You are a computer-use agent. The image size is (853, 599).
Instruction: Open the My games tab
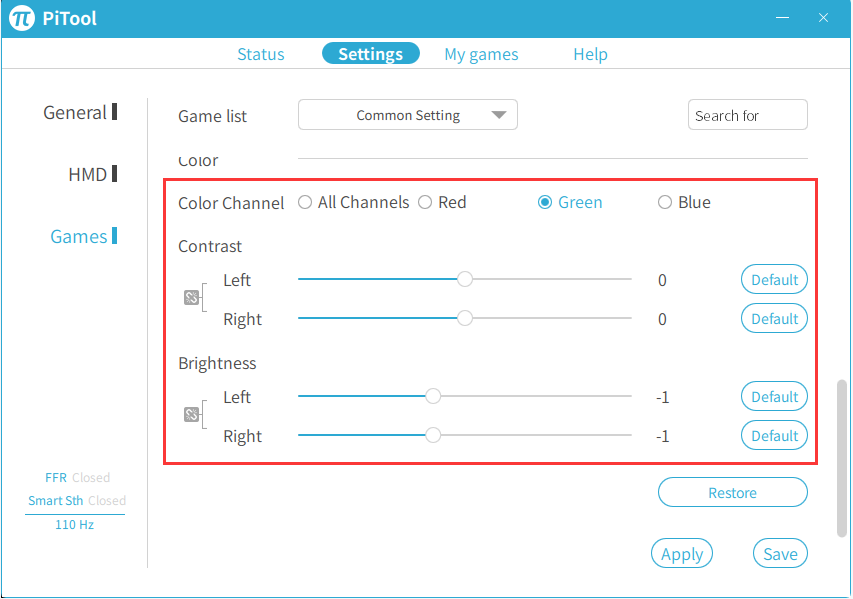[x=481, y=54]
